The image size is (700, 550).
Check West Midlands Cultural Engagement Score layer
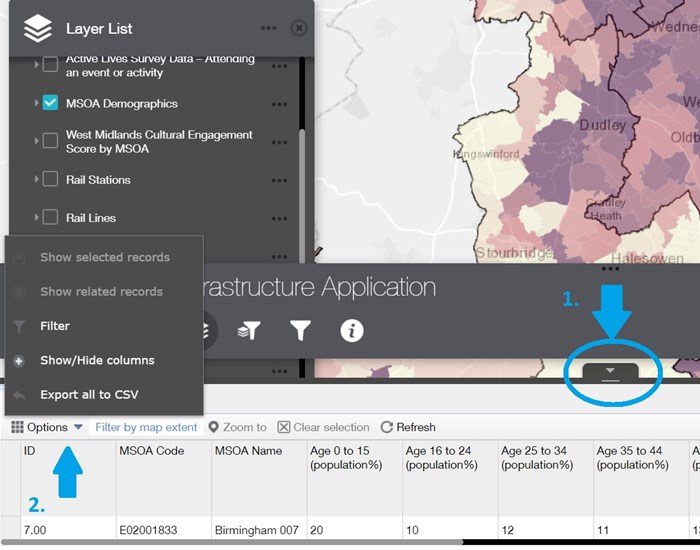pos(50,141)
